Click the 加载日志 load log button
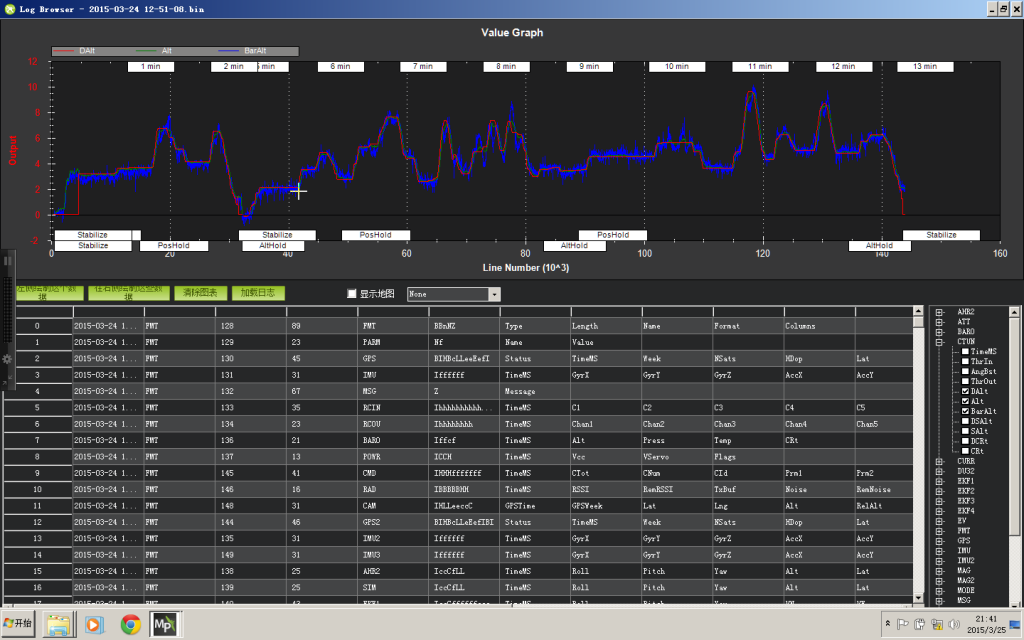1024x640 pixels. pyautogui.click(x=257, y=293)
